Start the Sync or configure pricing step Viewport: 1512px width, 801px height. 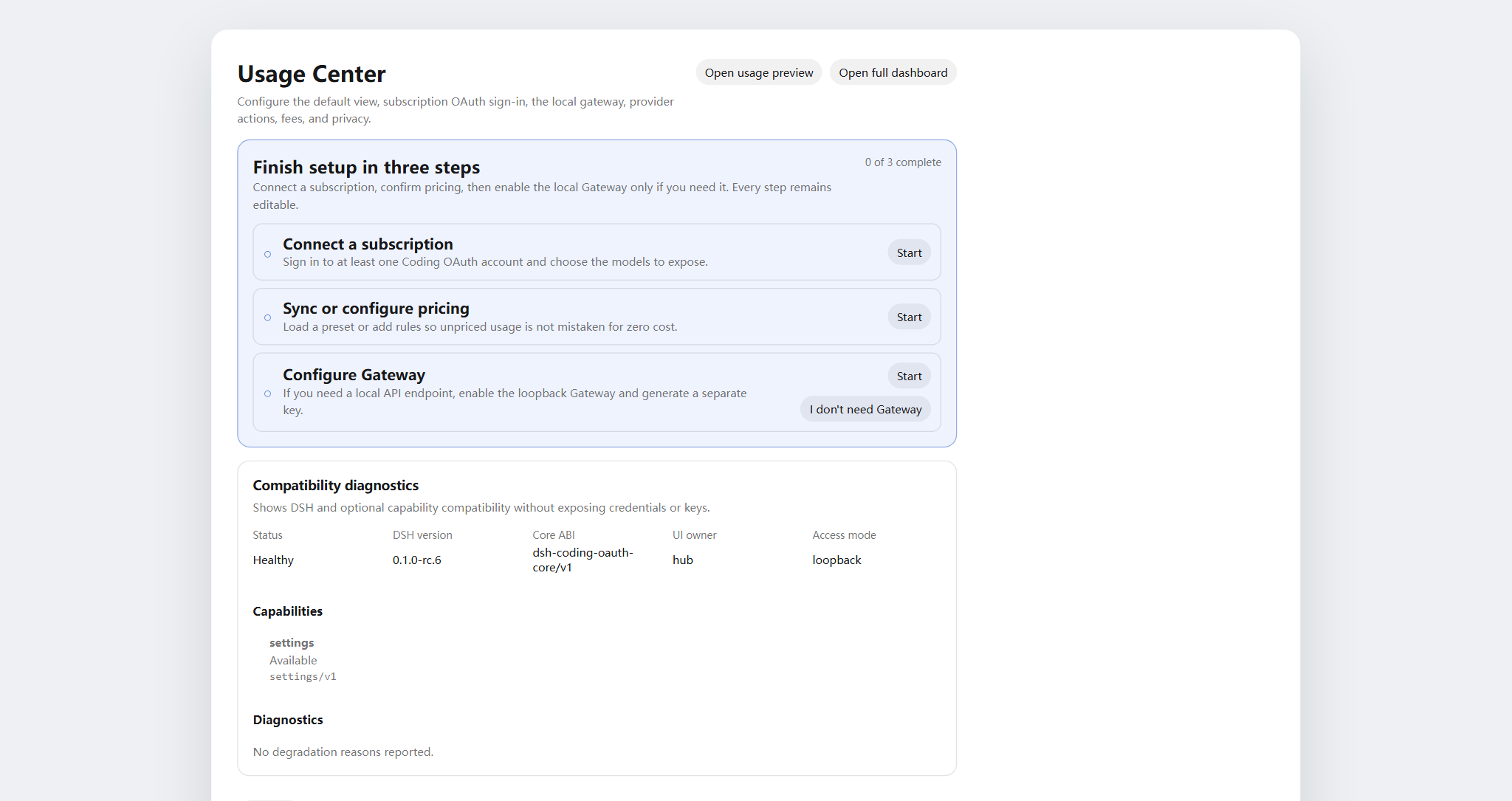(909, 317)
